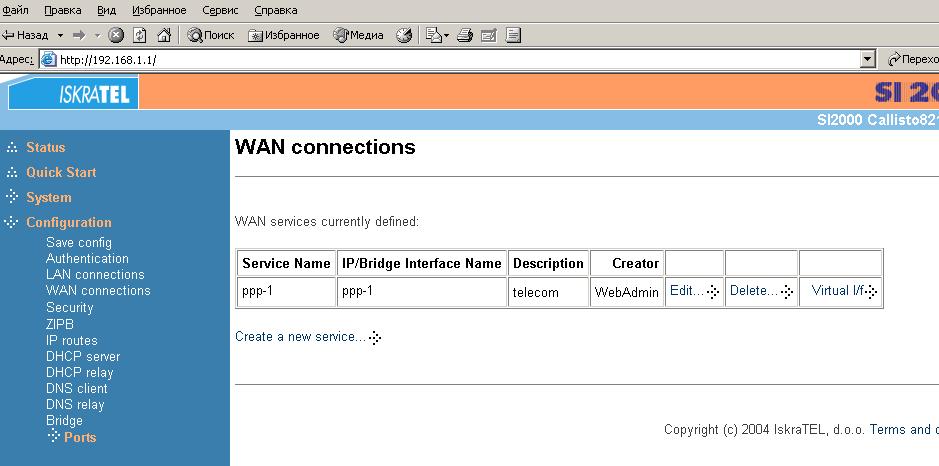Click the Переход go button
This screenshot has height=466, width=939.
coord(913,59)
